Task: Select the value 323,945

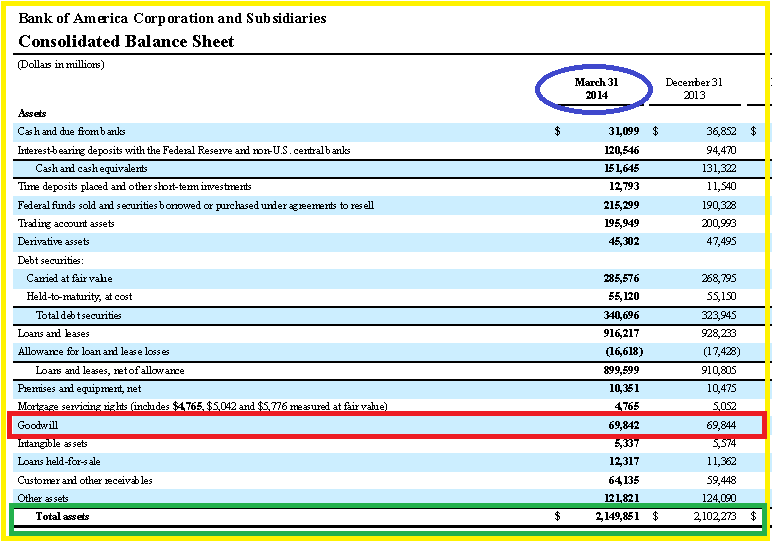Action: pos(719,316)
